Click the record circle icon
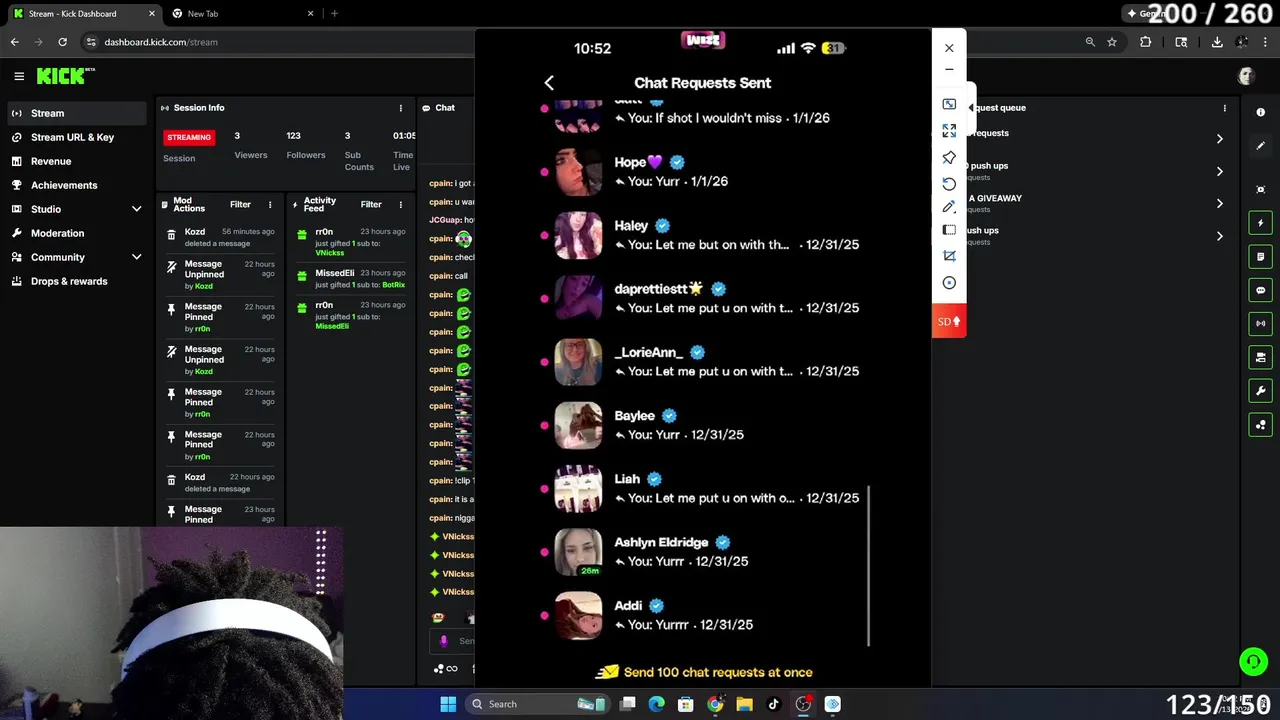Viewport: 1280px width, 720px height. point(949,283)
